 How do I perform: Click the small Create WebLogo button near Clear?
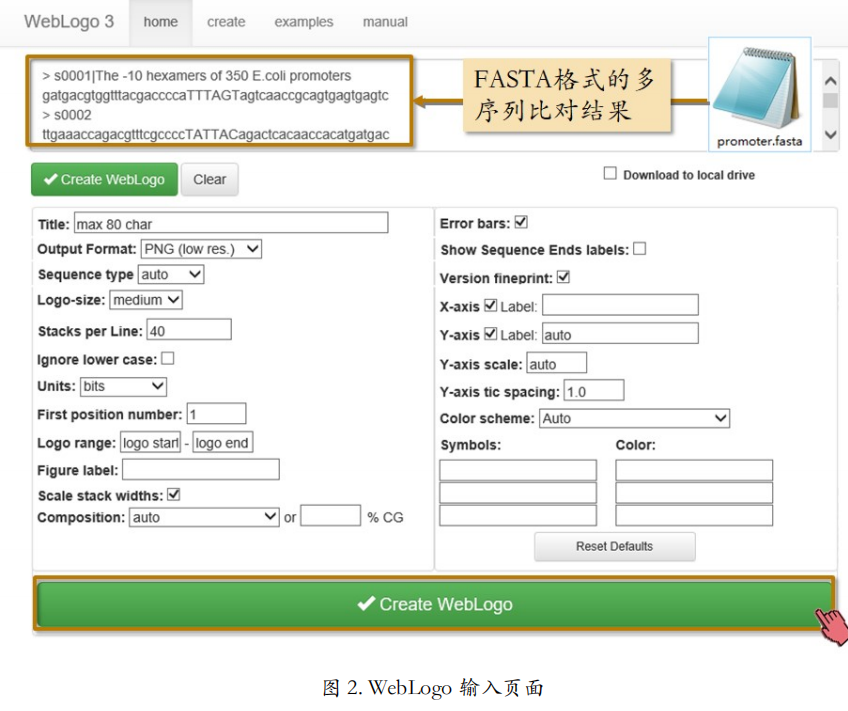[104, 180]
